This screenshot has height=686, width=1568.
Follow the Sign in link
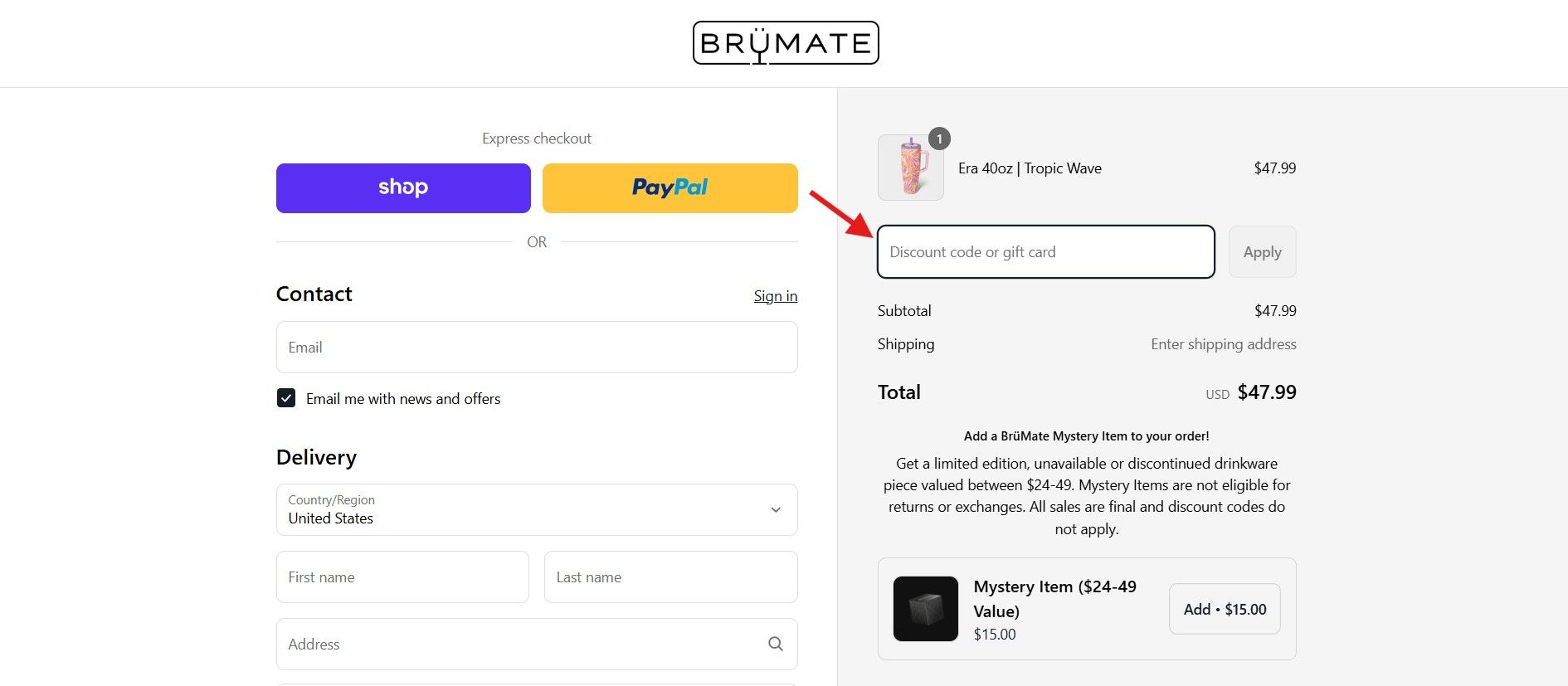[x=775, y=296]
